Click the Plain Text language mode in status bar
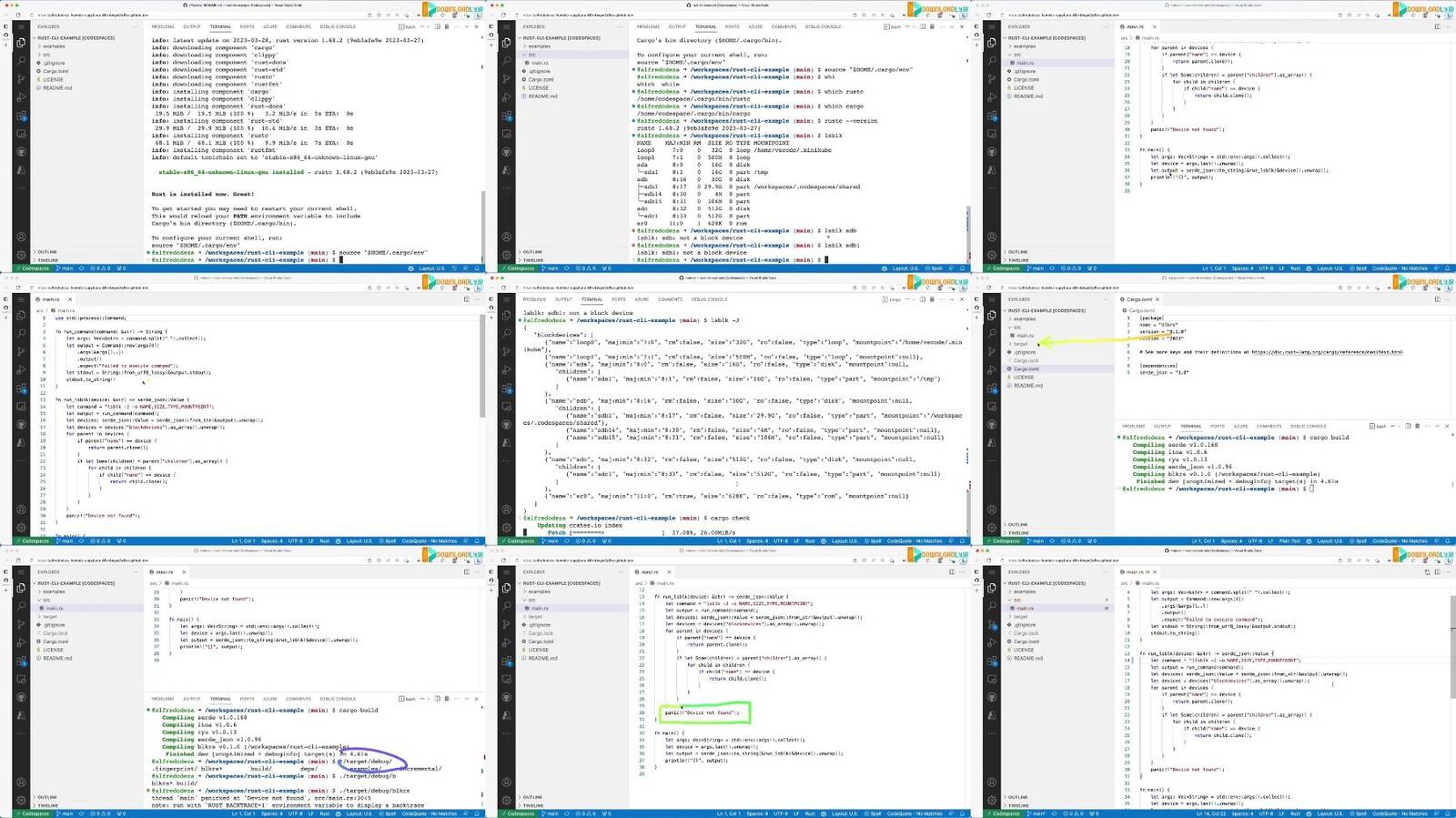1456x818 pixels. point(1291,541)
